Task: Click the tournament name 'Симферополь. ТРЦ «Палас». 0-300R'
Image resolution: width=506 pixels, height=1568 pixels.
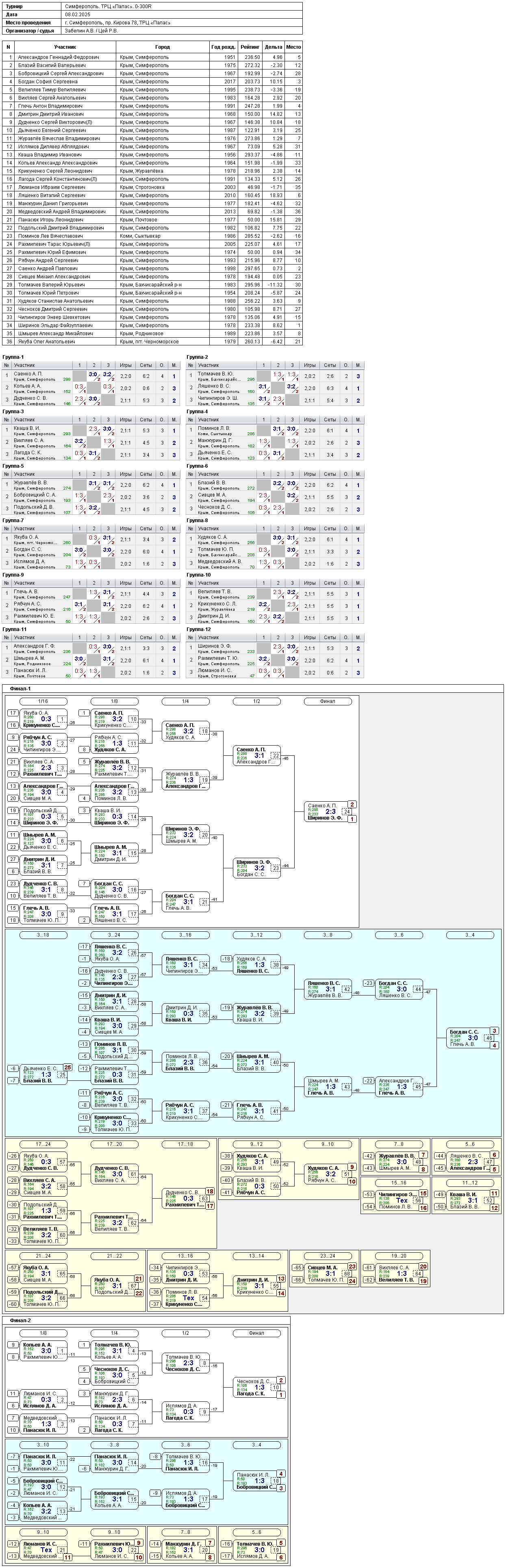Action: 109,6
